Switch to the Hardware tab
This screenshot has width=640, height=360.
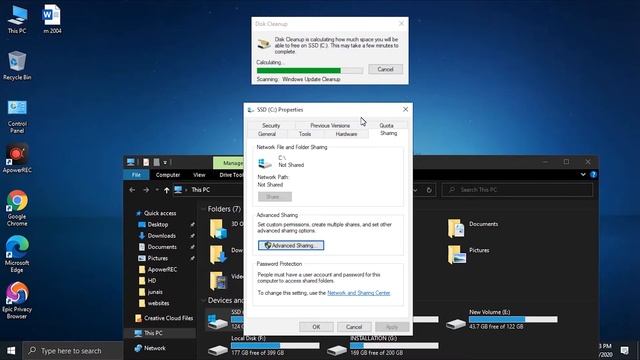point(346,134)
